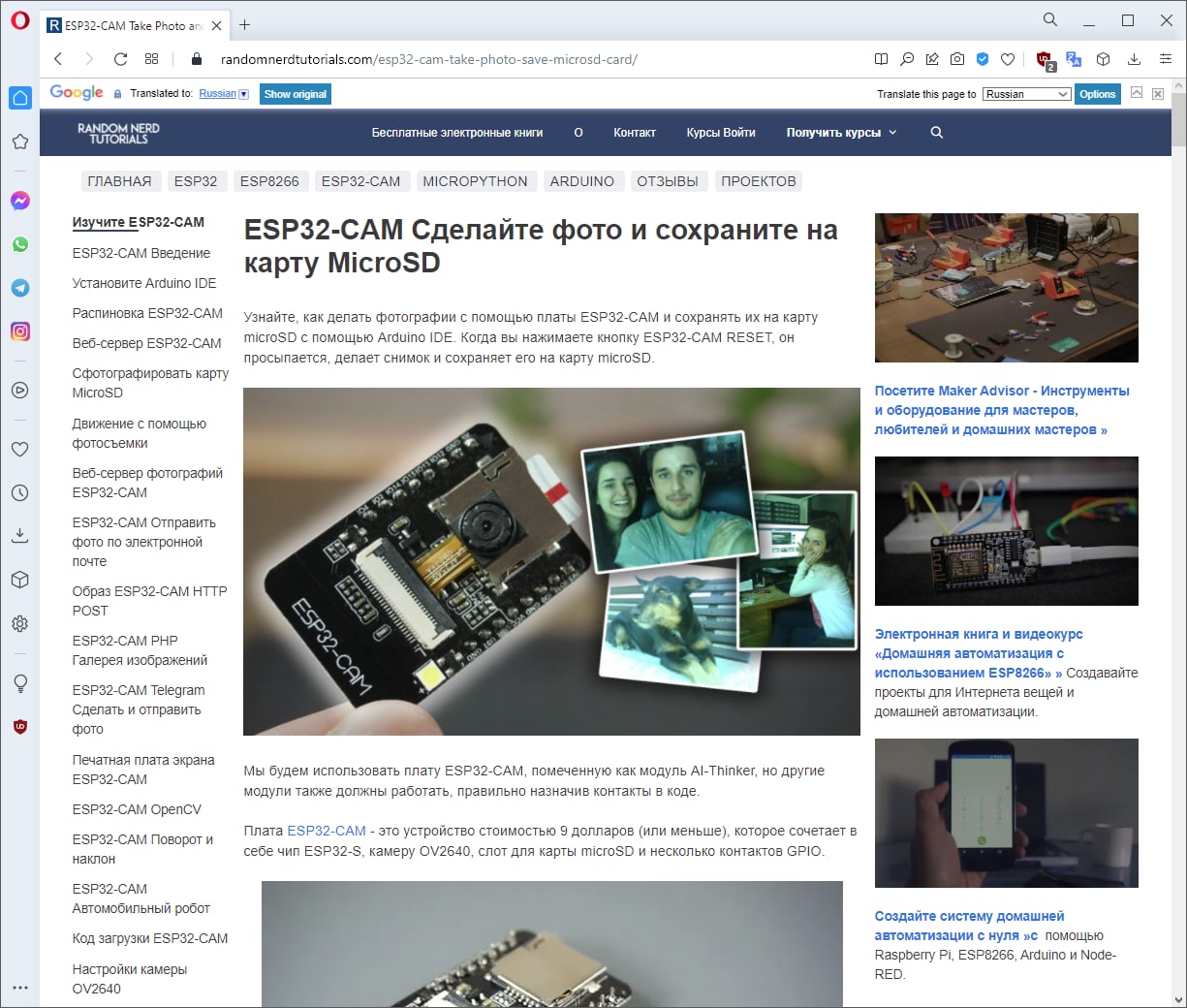Image resolution: width=1187 pixels, height=1008 pixels.
Task: Open the sidebar lightbulb tips icon
Action: 19,683
